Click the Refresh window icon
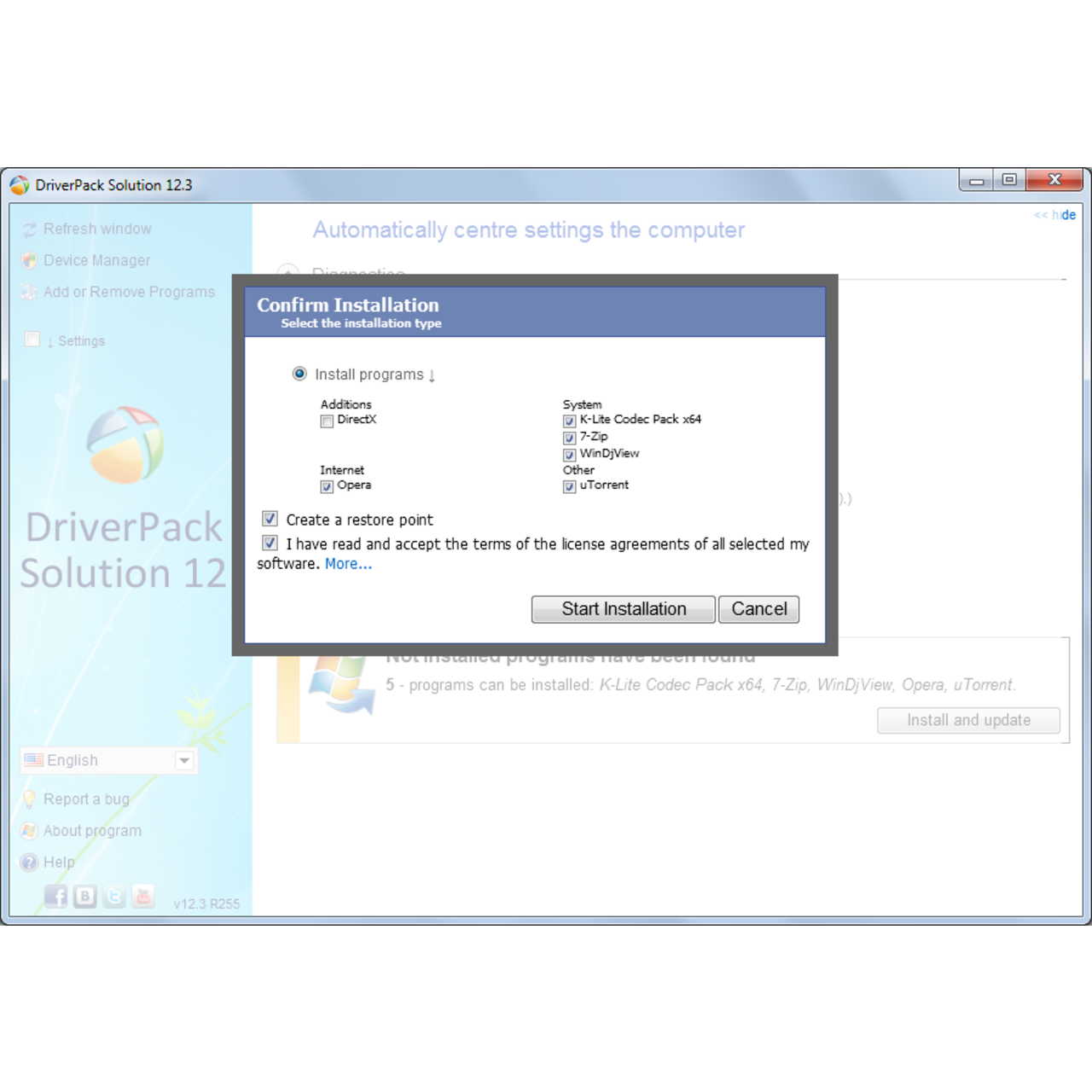The image size is (1092, 1092). [x=30, y=229]
